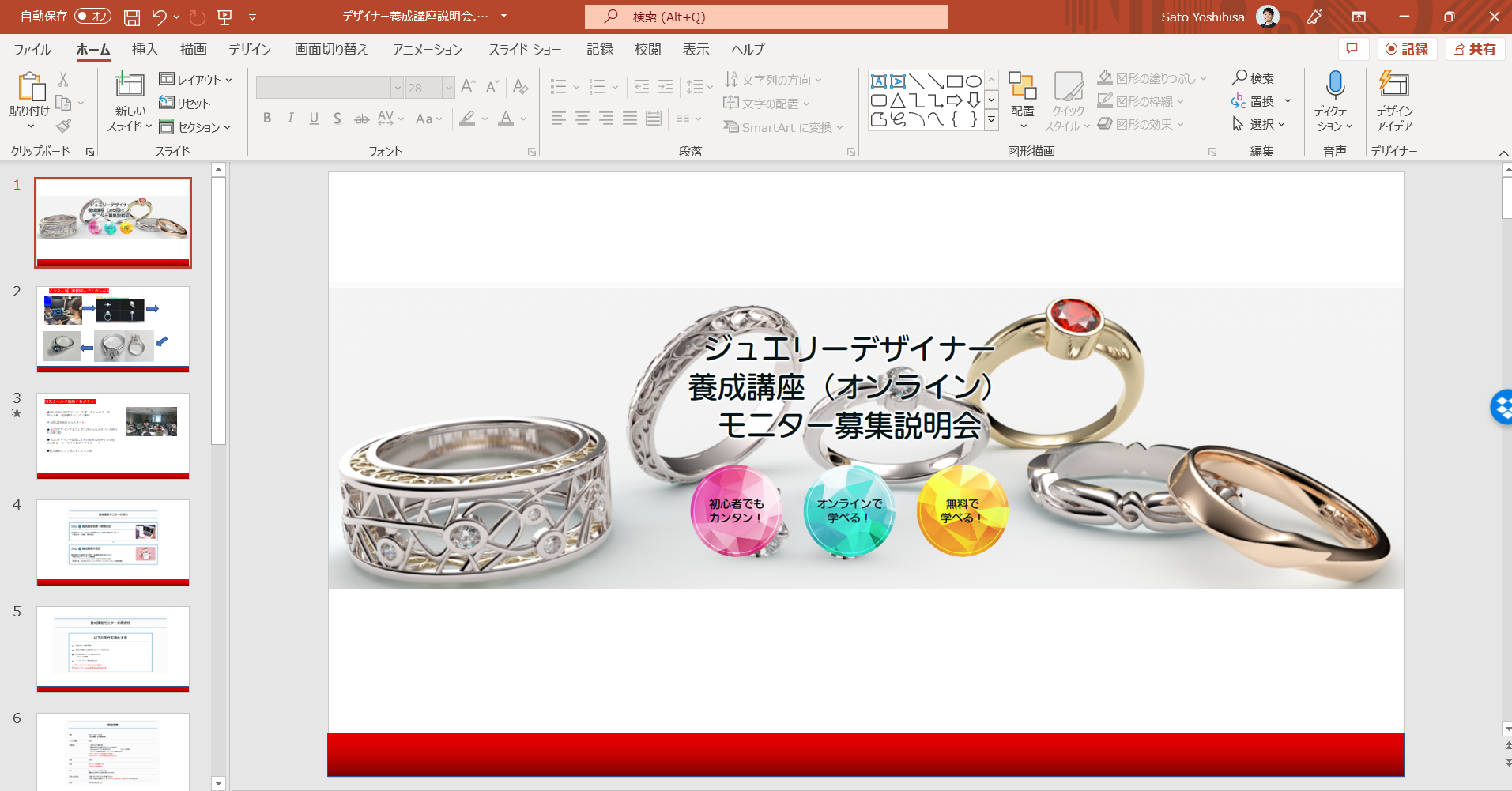Image resolution: width=1512 pixels, height=791 pixels.
Task: Click the Save icon in title bar
Action: point(132,17)
